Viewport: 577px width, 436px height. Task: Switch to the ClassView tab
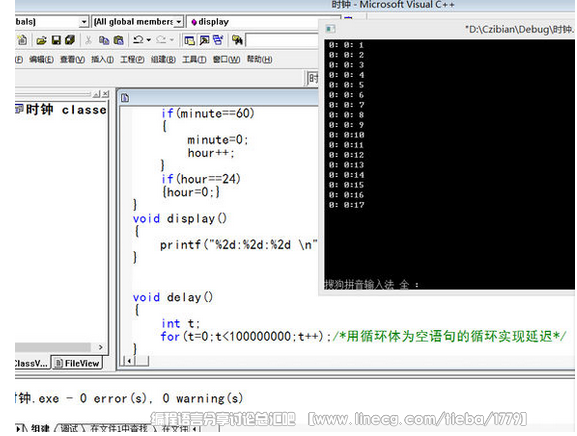32,364
